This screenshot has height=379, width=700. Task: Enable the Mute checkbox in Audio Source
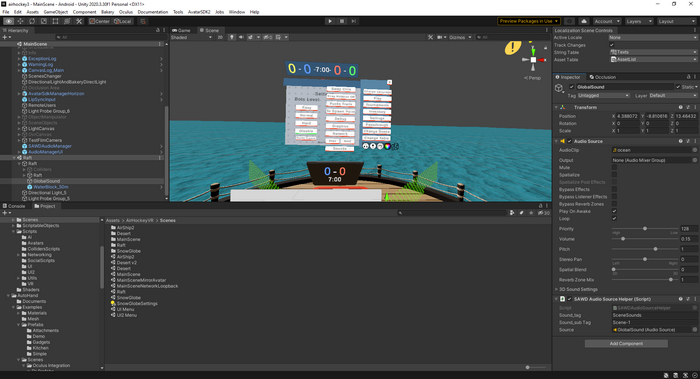(614, 167)
